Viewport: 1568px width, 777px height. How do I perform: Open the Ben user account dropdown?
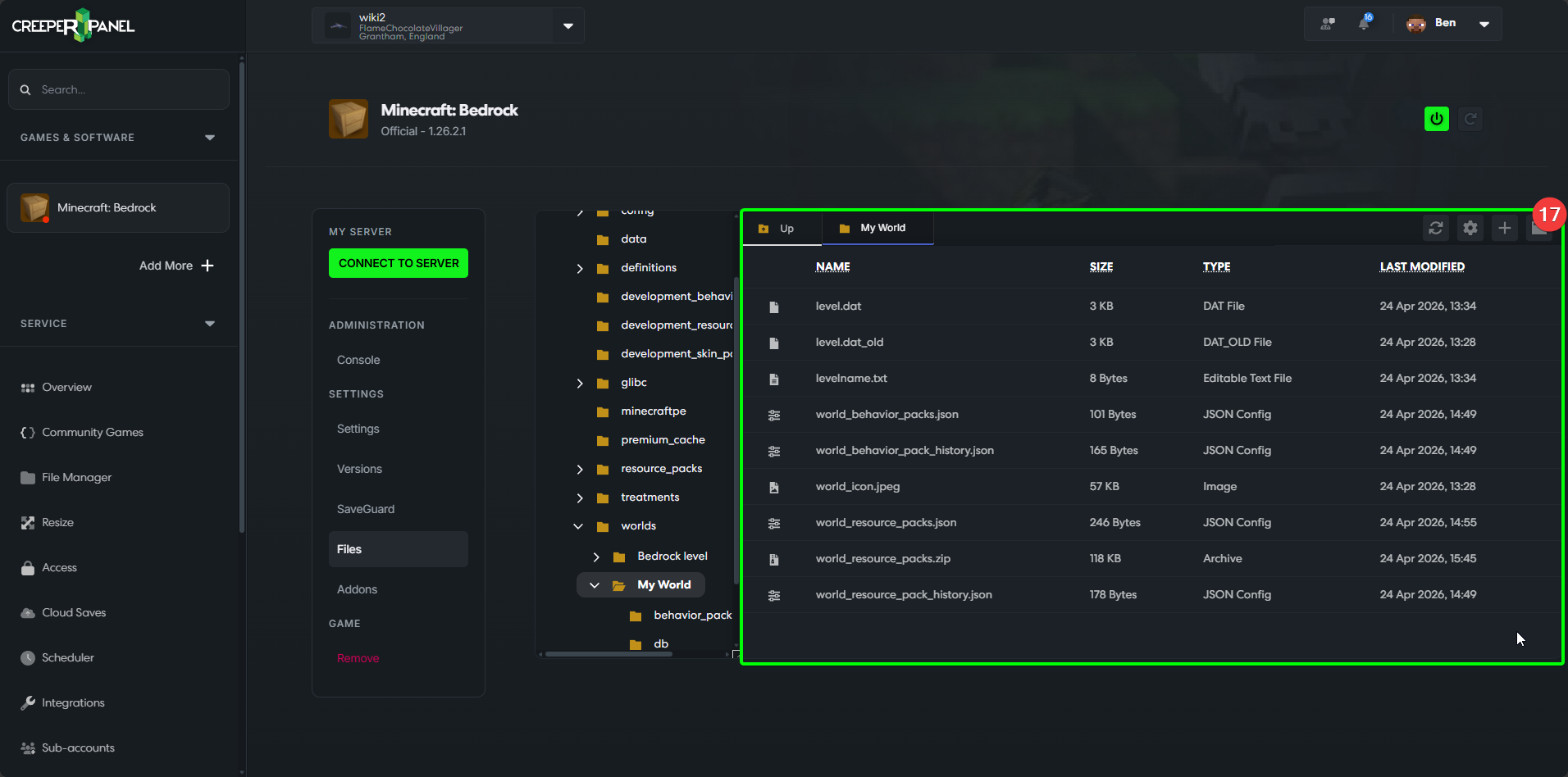1448,24
